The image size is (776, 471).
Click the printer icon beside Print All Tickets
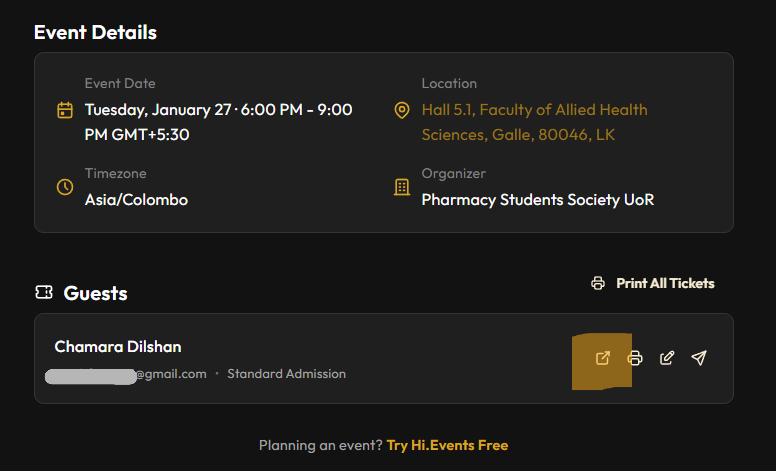pos(598,283)
